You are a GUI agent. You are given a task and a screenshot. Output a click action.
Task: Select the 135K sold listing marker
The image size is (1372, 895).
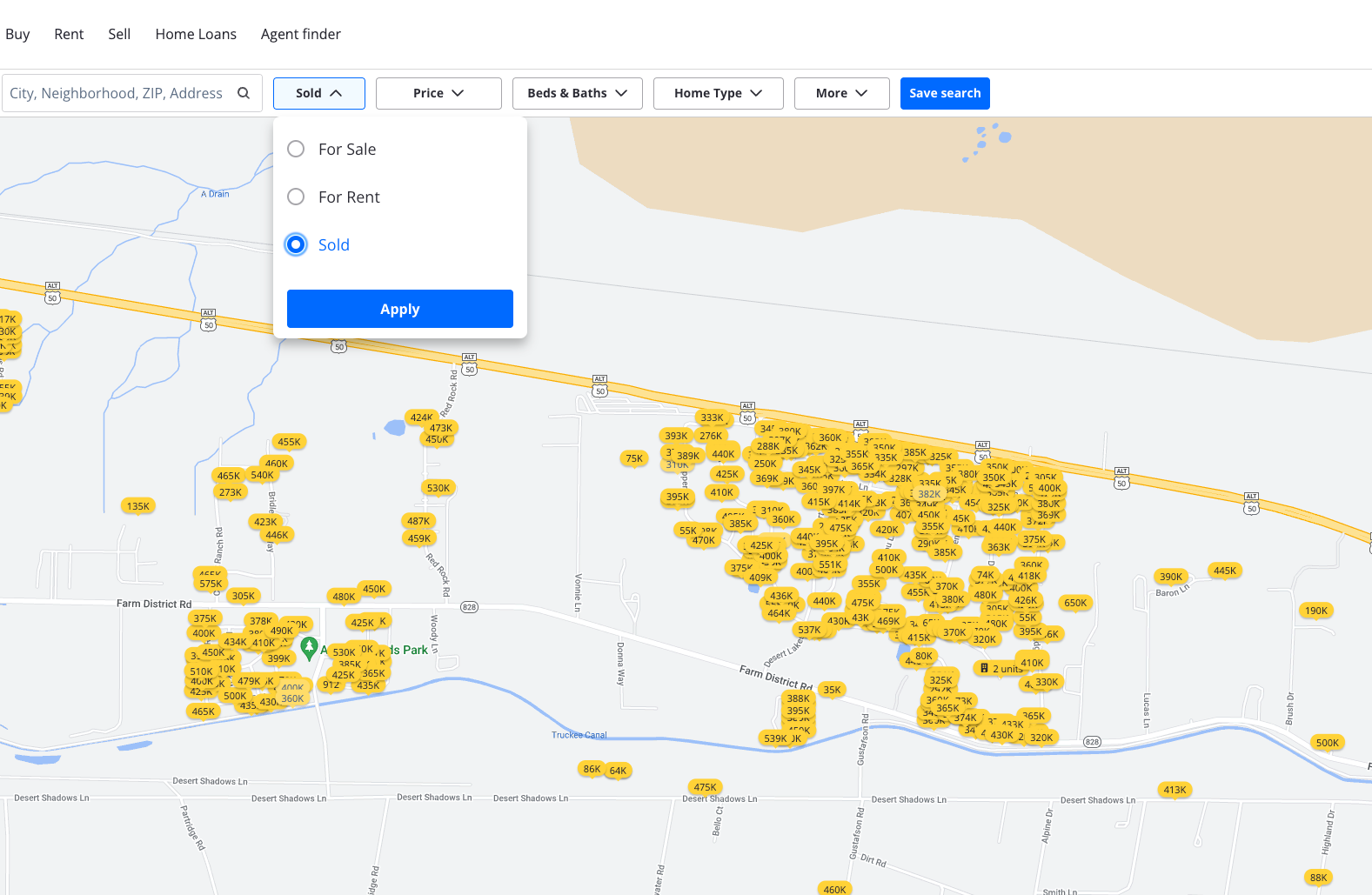coord(138,506)
